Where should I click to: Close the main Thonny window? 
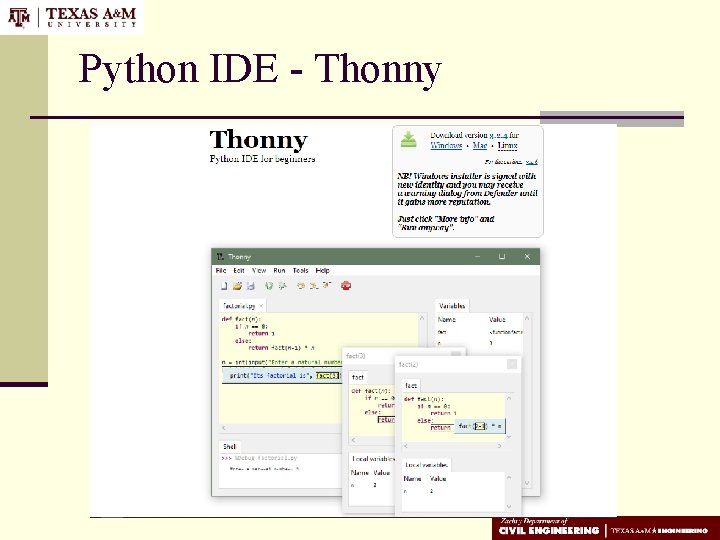(527, 257)
